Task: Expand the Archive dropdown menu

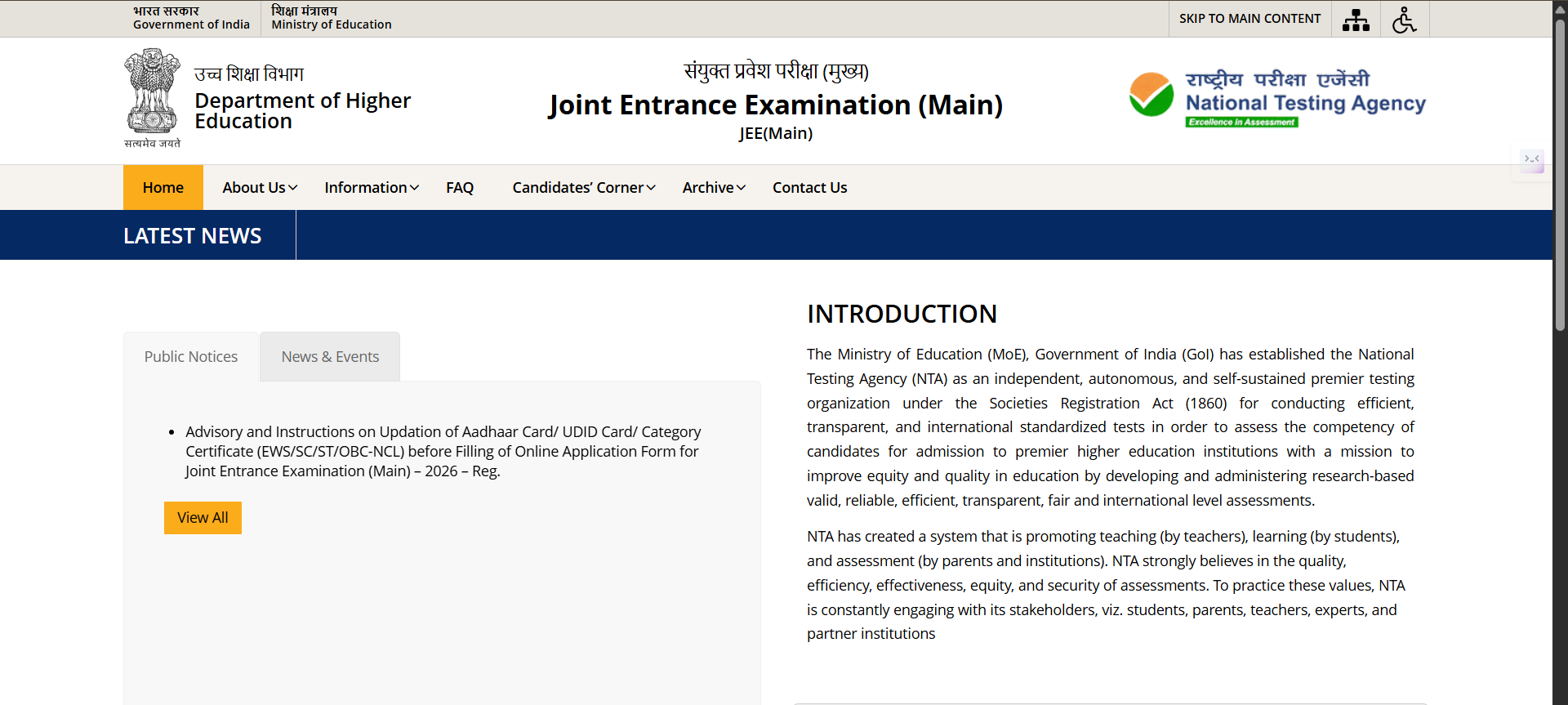Action: (x=714, y=187)
